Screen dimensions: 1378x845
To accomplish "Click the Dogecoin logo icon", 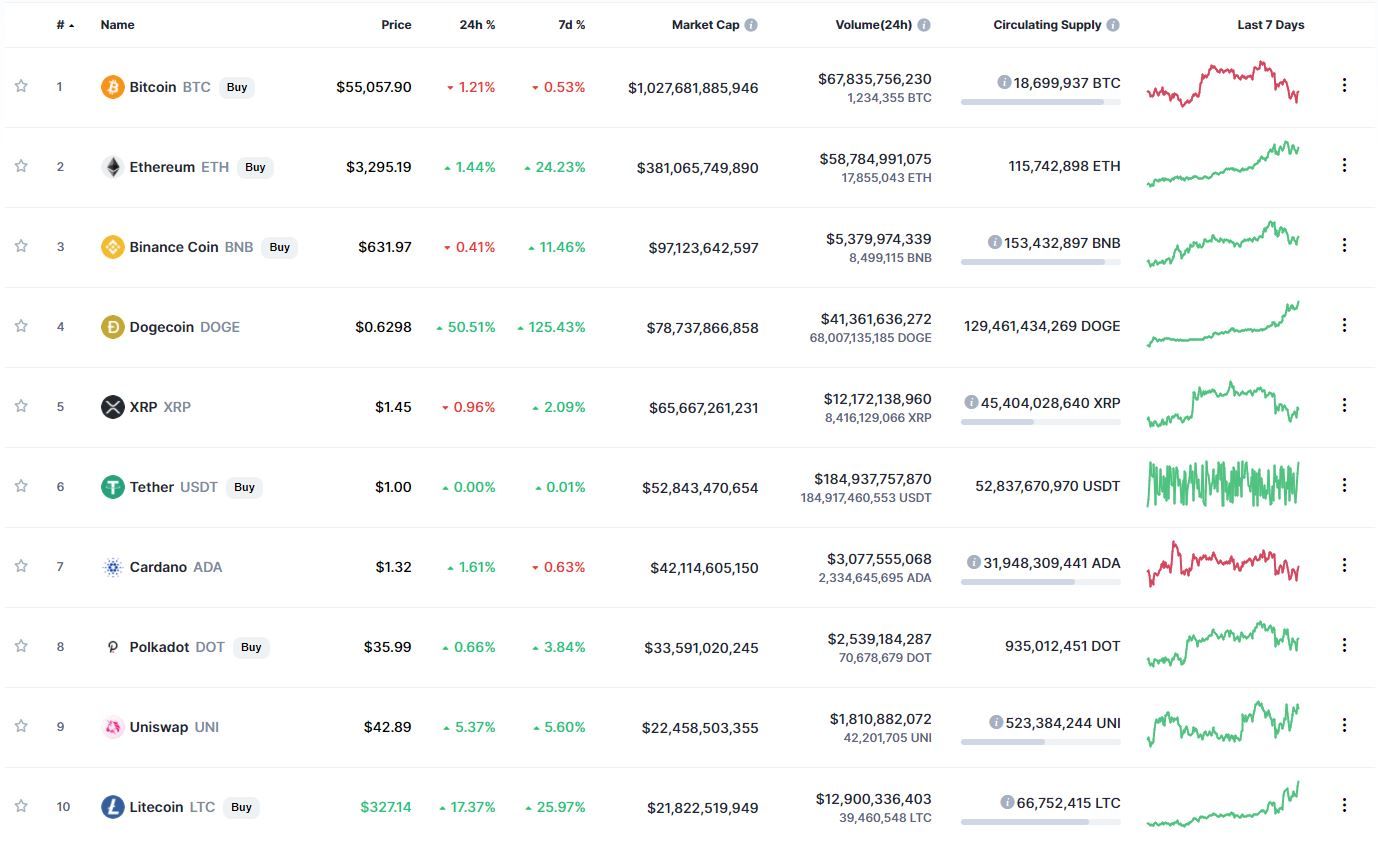I will click(x=113, y=327).
